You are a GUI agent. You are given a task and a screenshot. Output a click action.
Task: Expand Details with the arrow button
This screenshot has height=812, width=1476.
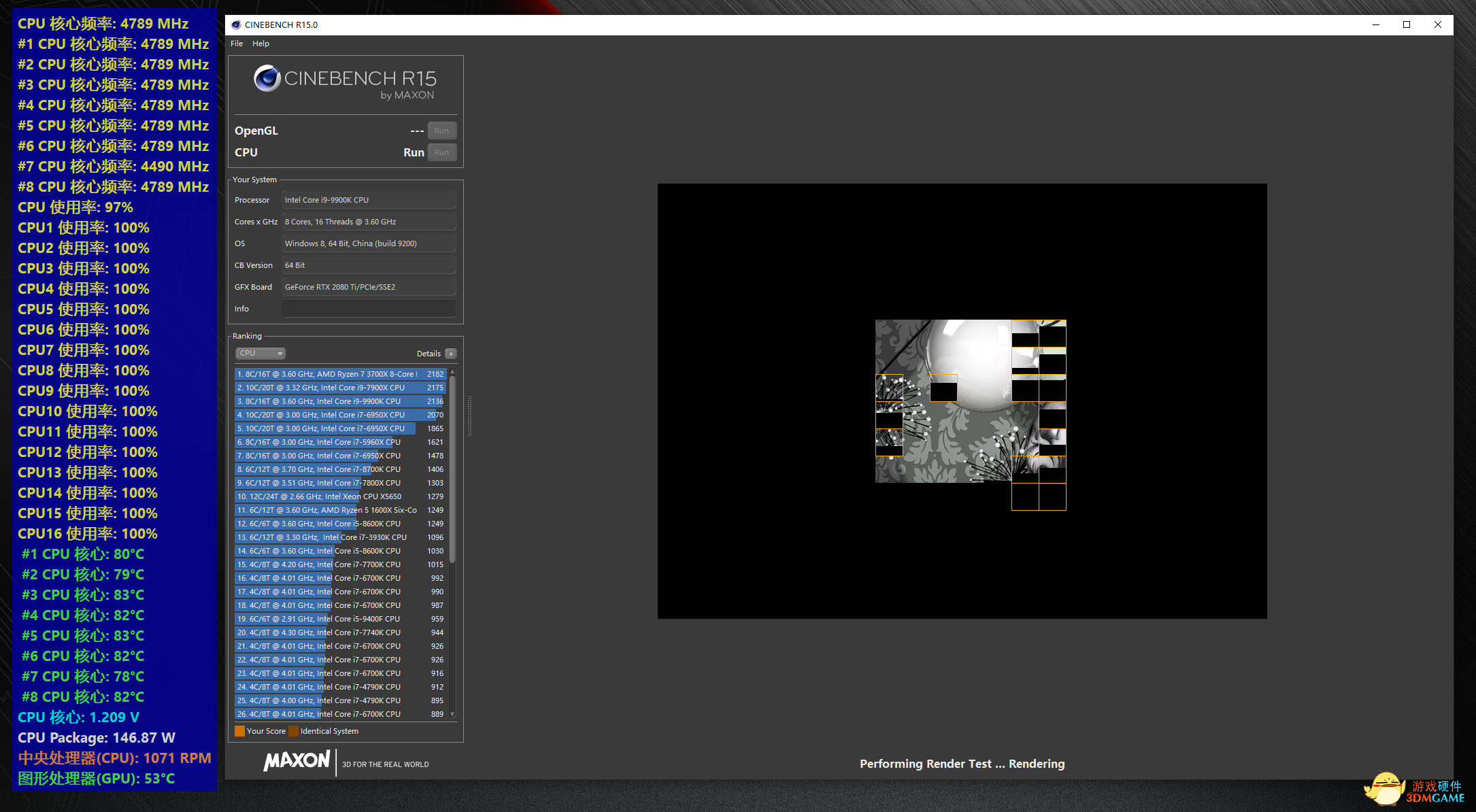click(451, 354)
